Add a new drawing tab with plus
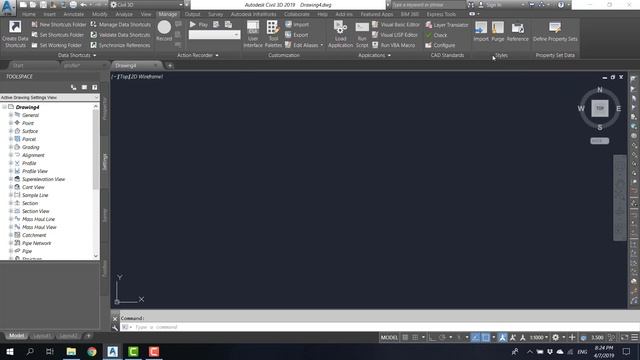Viewport: 640px width, 360px height. click(x=170, y=65)
